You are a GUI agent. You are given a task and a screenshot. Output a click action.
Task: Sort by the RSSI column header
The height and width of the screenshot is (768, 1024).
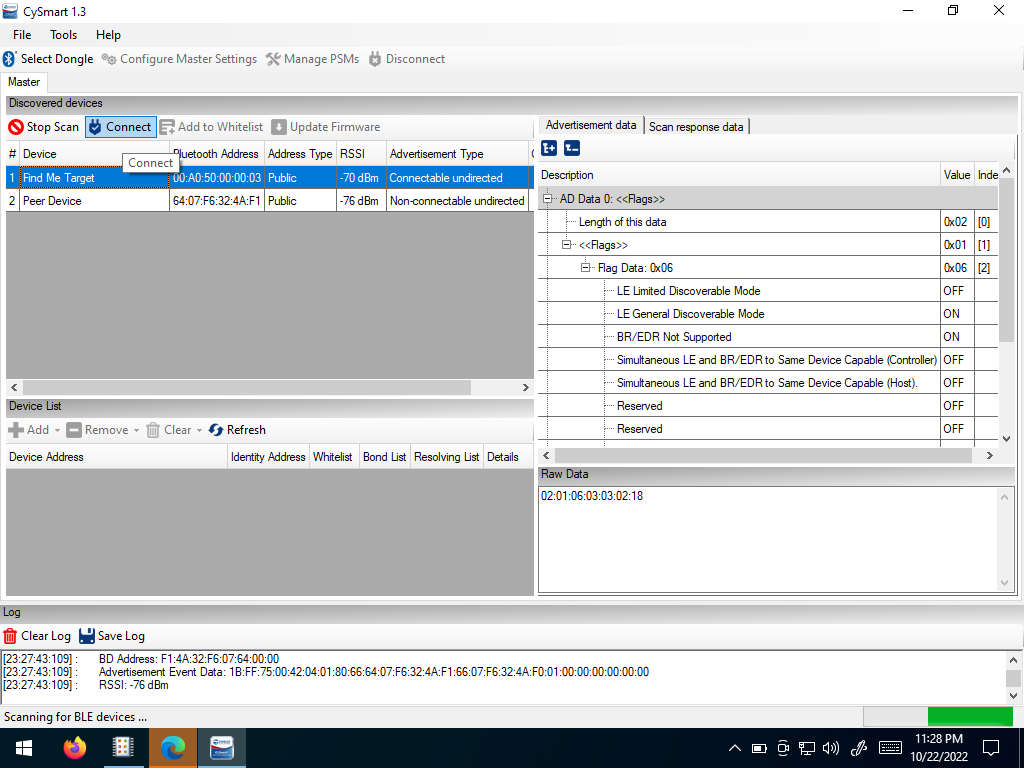coord(361,153)
